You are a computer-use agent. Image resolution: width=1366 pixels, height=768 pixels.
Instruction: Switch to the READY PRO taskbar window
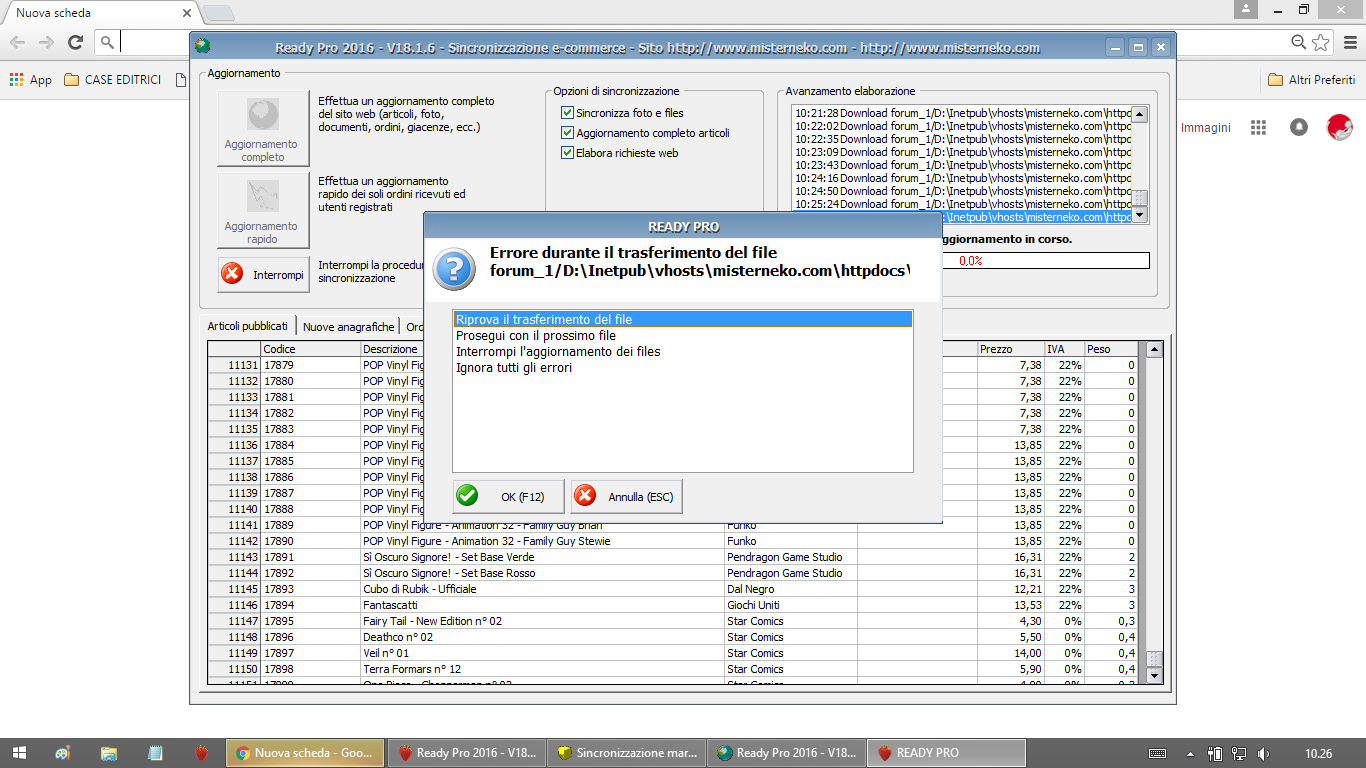(948, 752)
